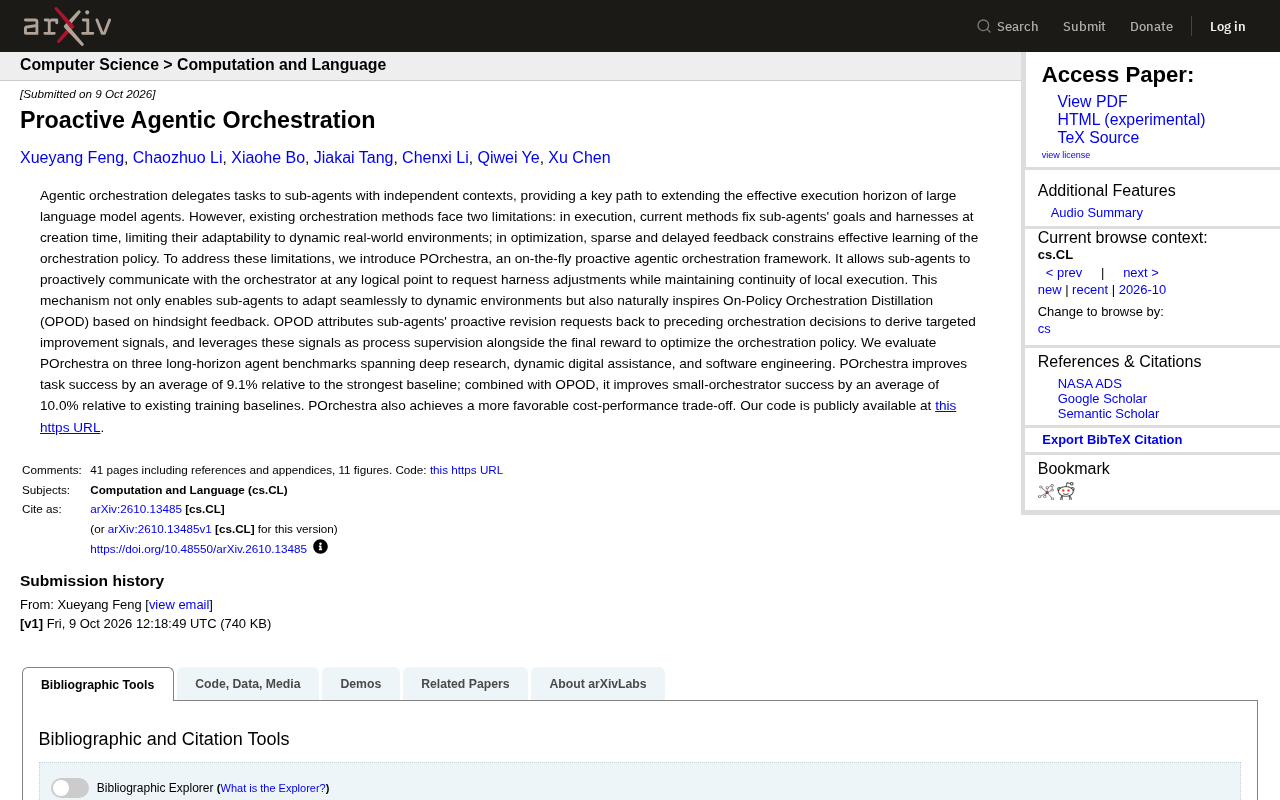The width and height of the screenshot is (1280, 800).
Task: Go to the next paper via next >
Action: coord(1141,273)
